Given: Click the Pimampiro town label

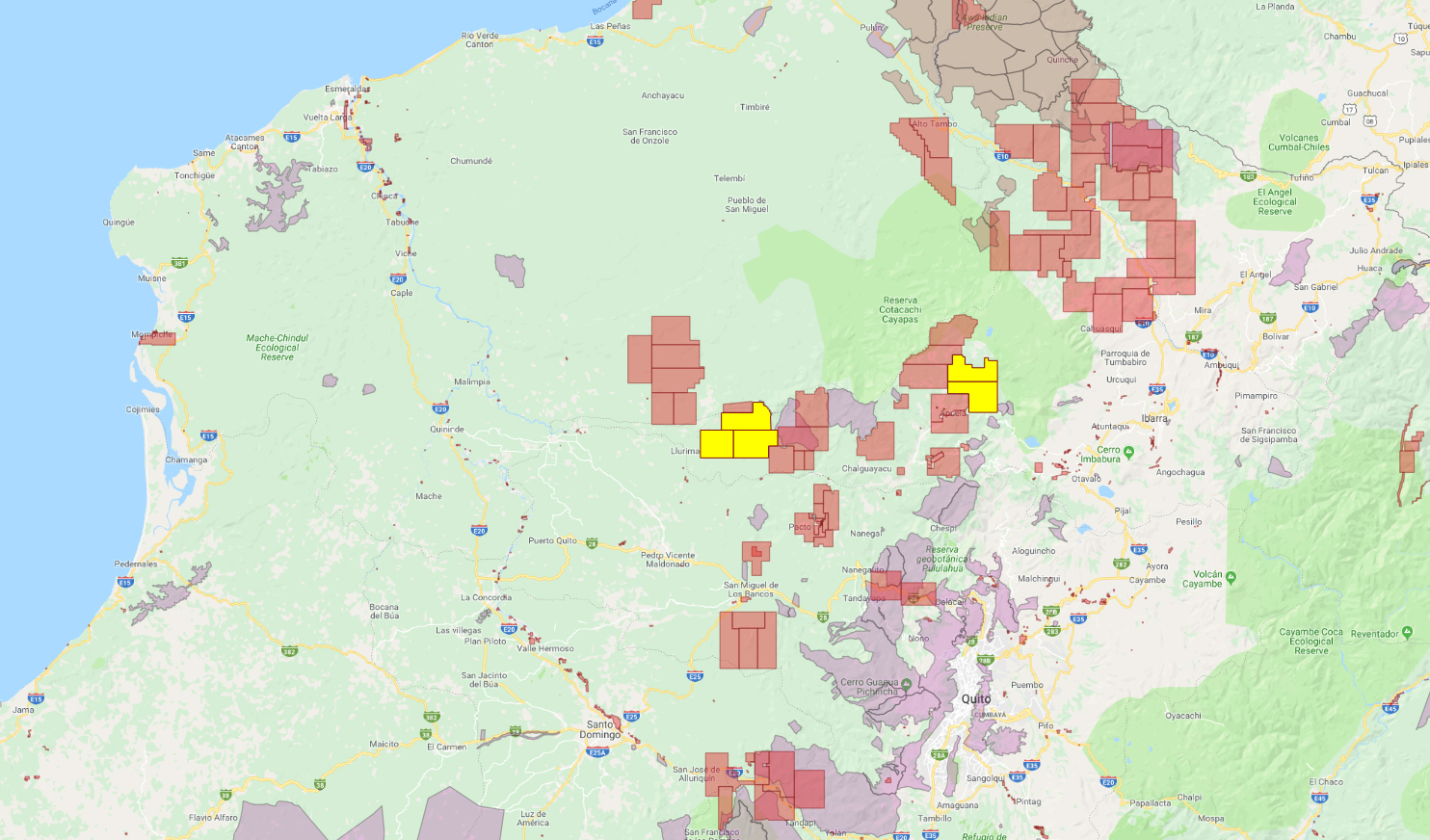Looking at the screenshot, I should [x=1256, y=396].
